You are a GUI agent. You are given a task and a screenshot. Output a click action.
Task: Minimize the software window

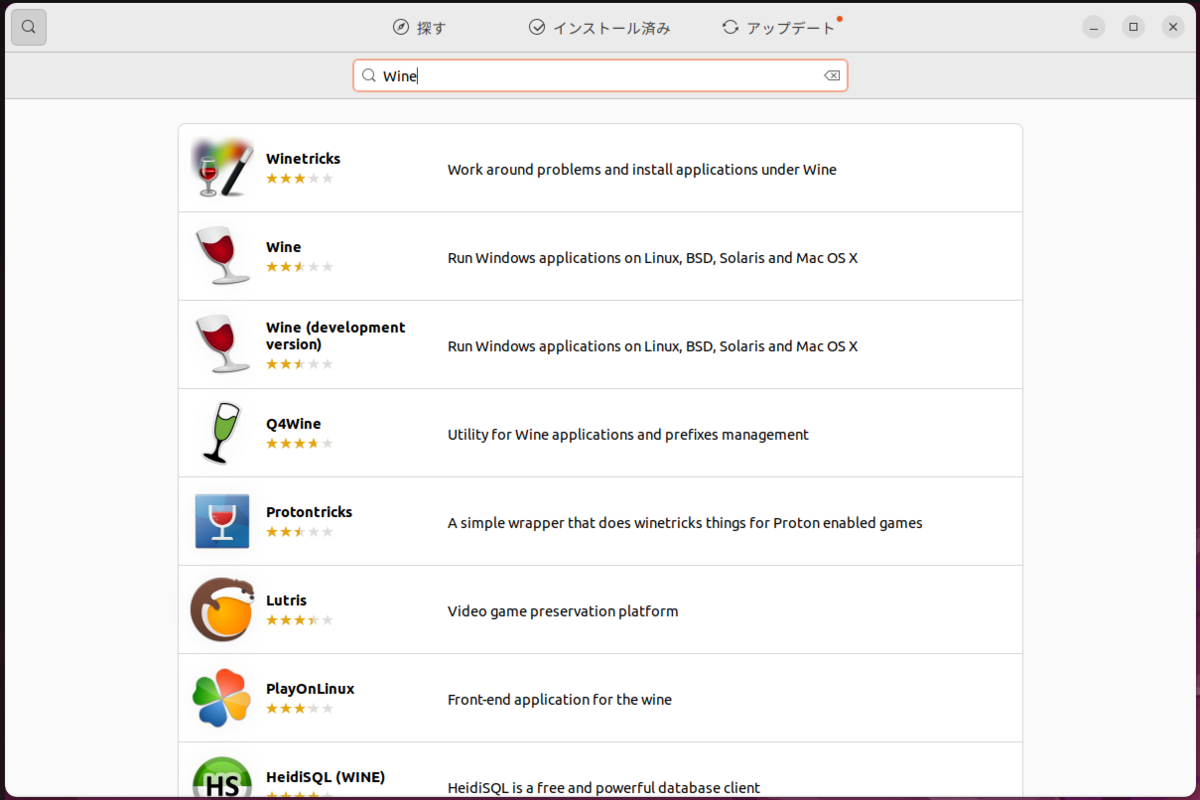tap(1094, 27)
